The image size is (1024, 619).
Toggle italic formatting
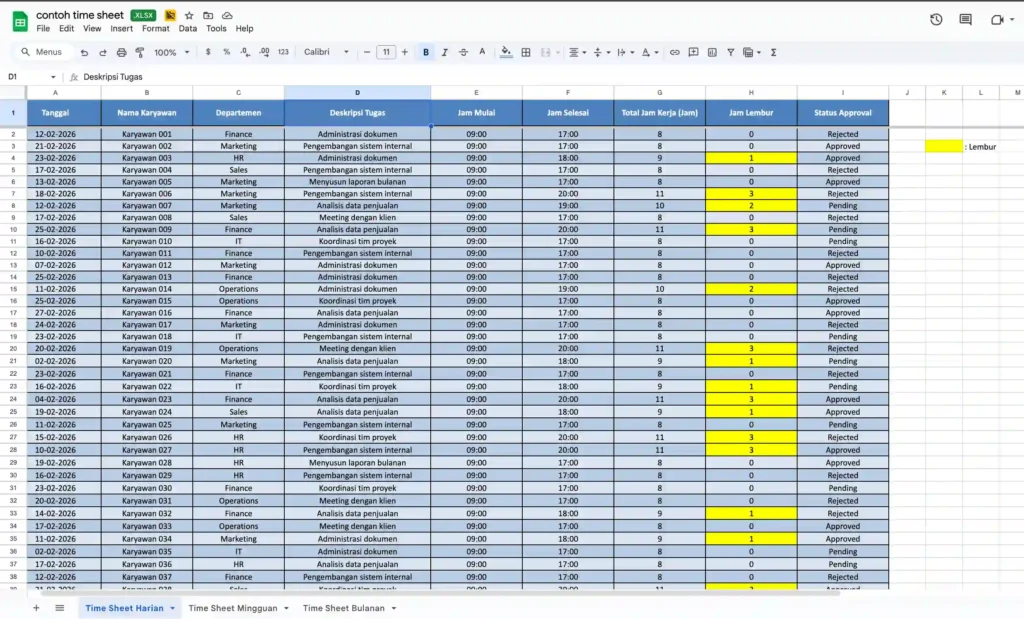(x=444, y=52)
